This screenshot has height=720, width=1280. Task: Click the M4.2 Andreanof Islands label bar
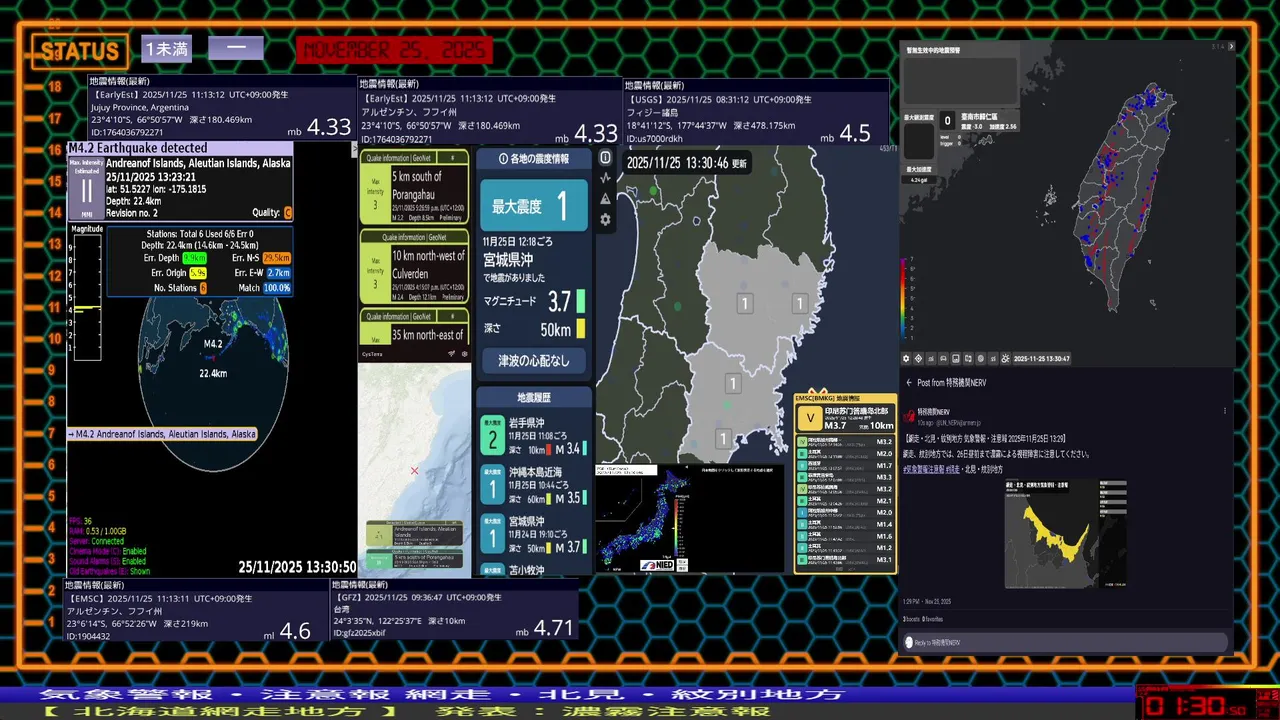pos(162,434)
